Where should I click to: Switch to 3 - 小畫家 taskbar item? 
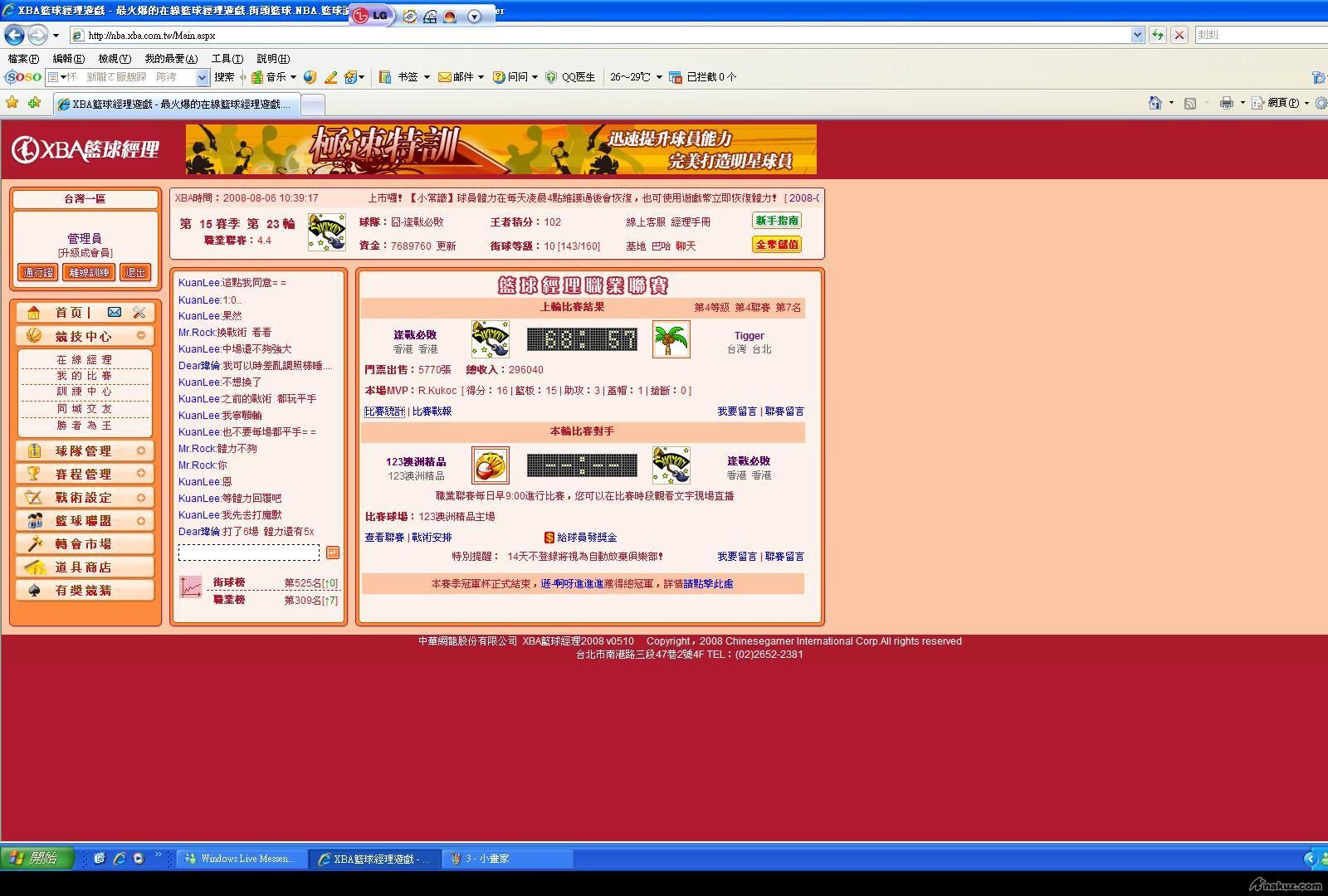(x=507, y=859)
